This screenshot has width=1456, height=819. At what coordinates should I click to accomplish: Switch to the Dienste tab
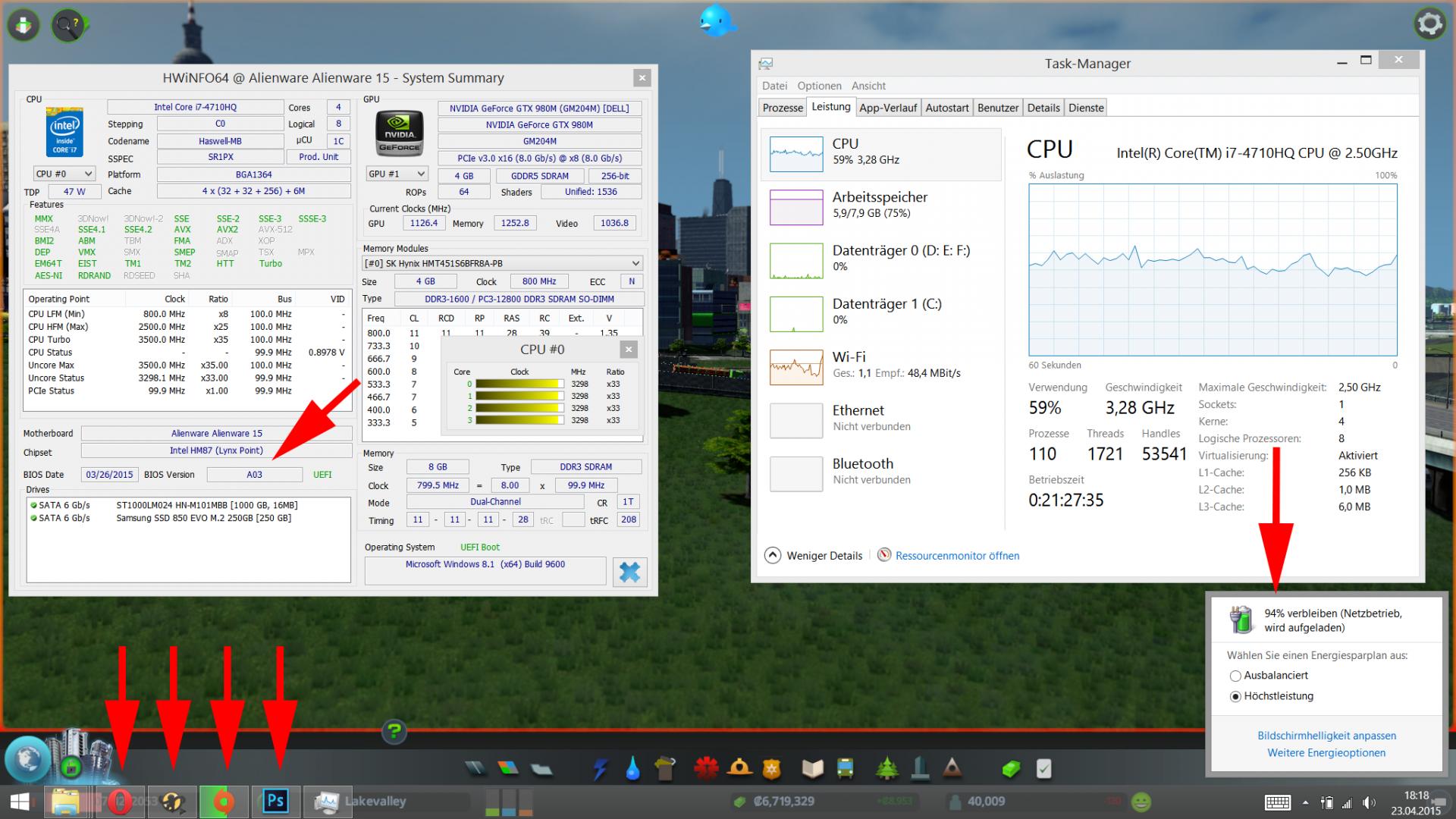click(1086, 108)
